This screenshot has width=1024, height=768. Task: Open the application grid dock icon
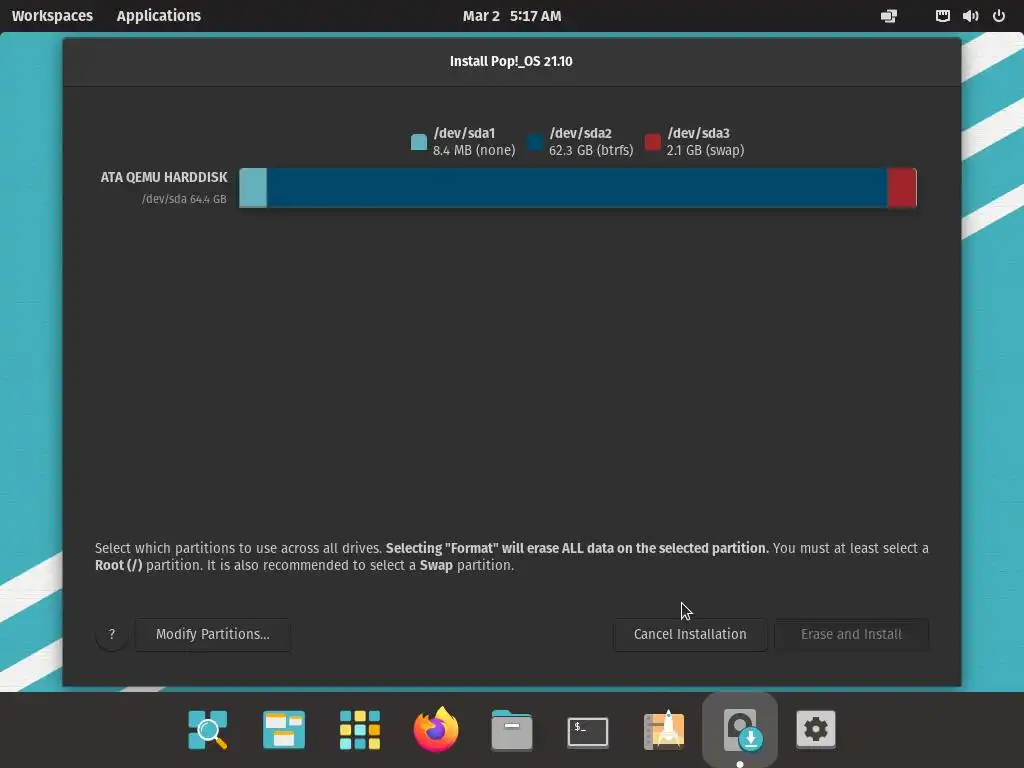click(360, 729)
